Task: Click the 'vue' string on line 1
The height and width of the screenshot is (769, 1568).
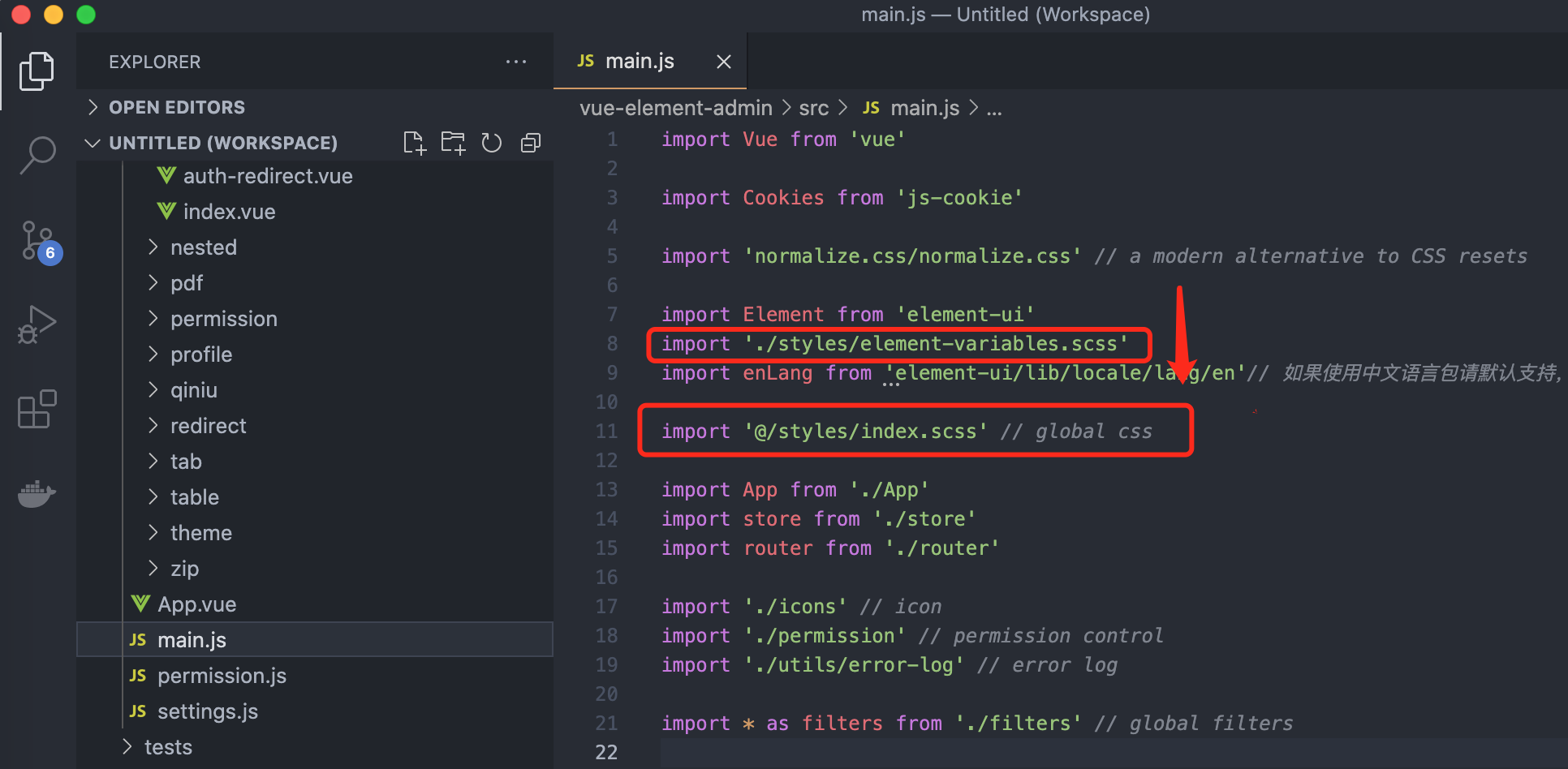Action: pos(877,140)
